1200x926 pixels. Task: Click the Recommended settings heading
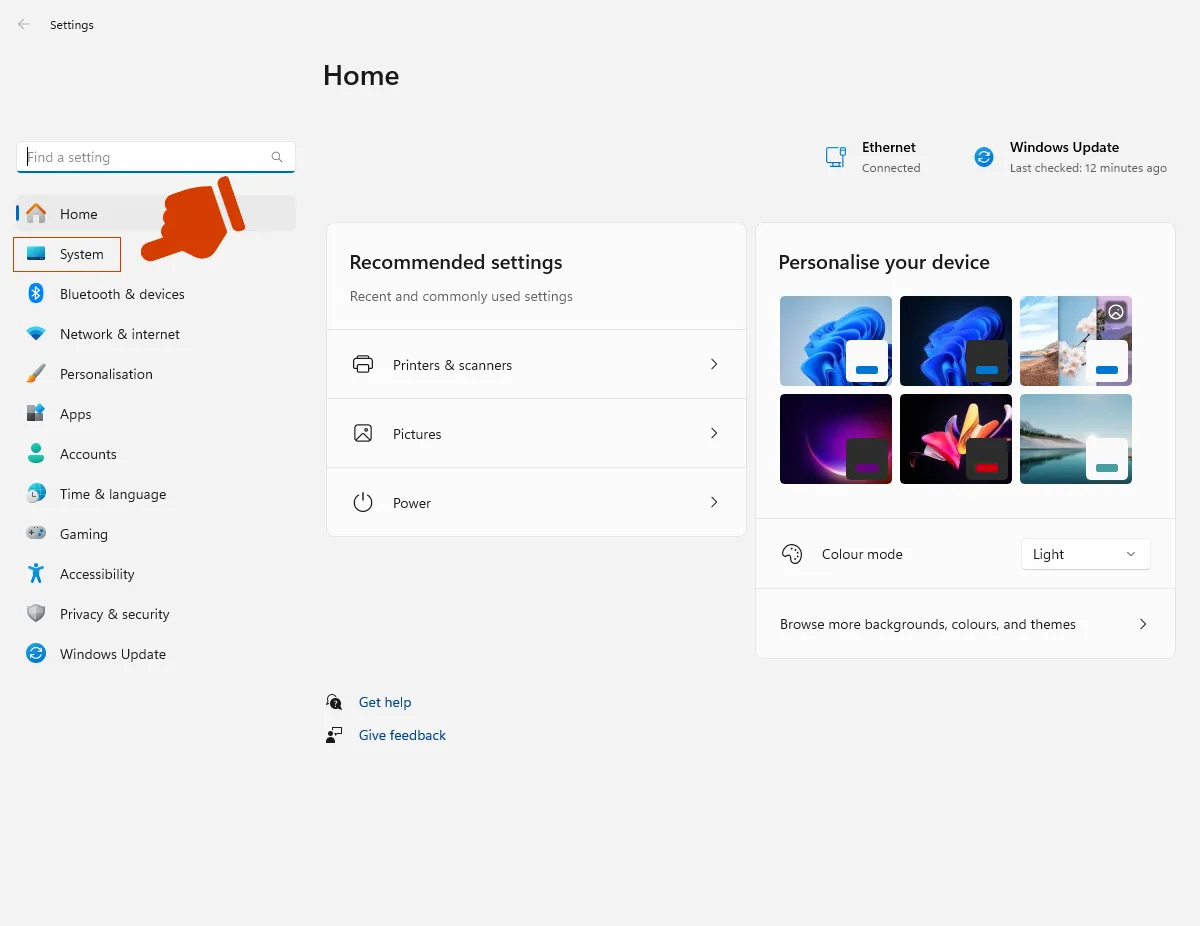tap(456, 262)
